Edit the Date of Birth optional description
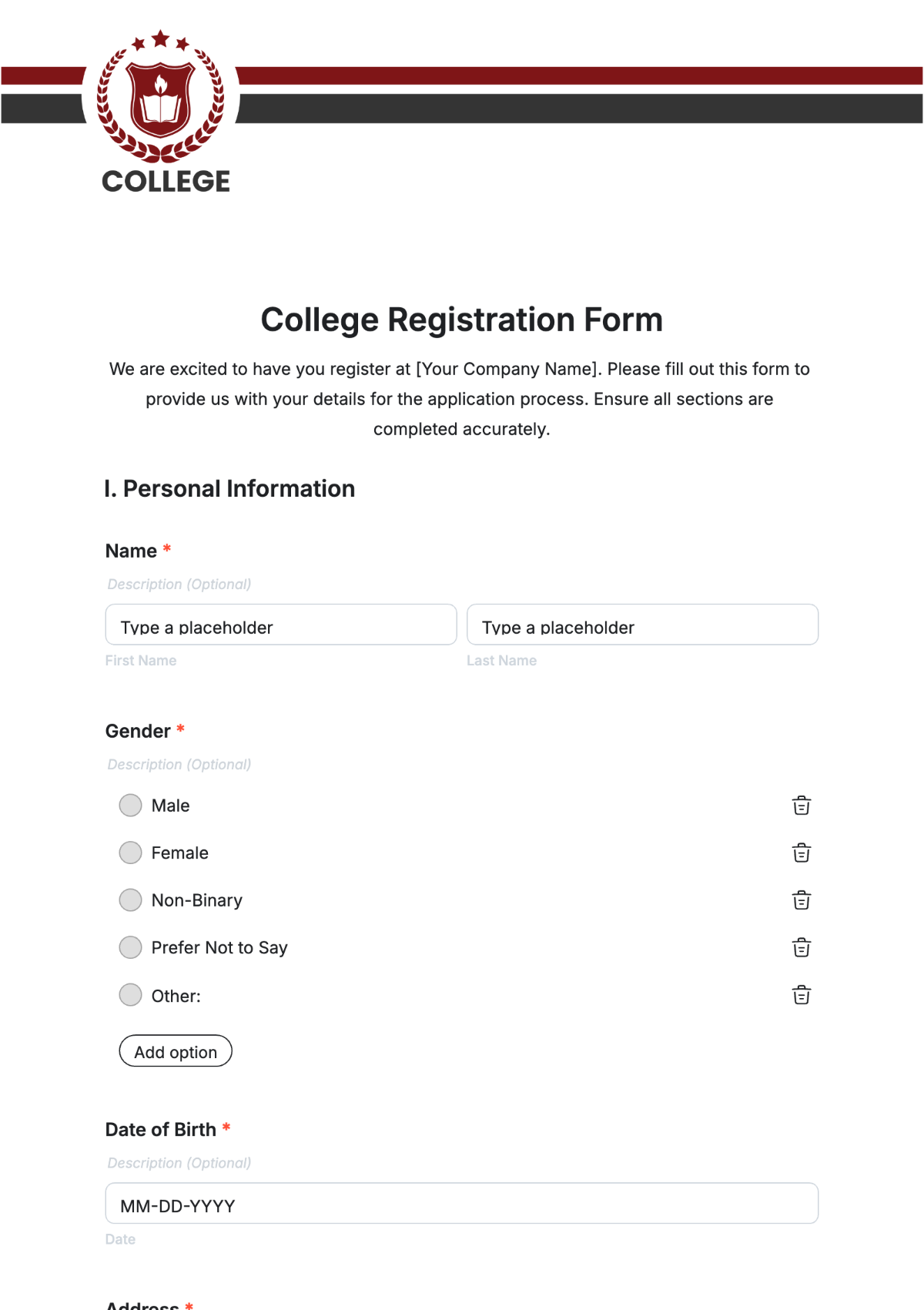This screenshot has height=1310, width=924. tap(179, 1163)
